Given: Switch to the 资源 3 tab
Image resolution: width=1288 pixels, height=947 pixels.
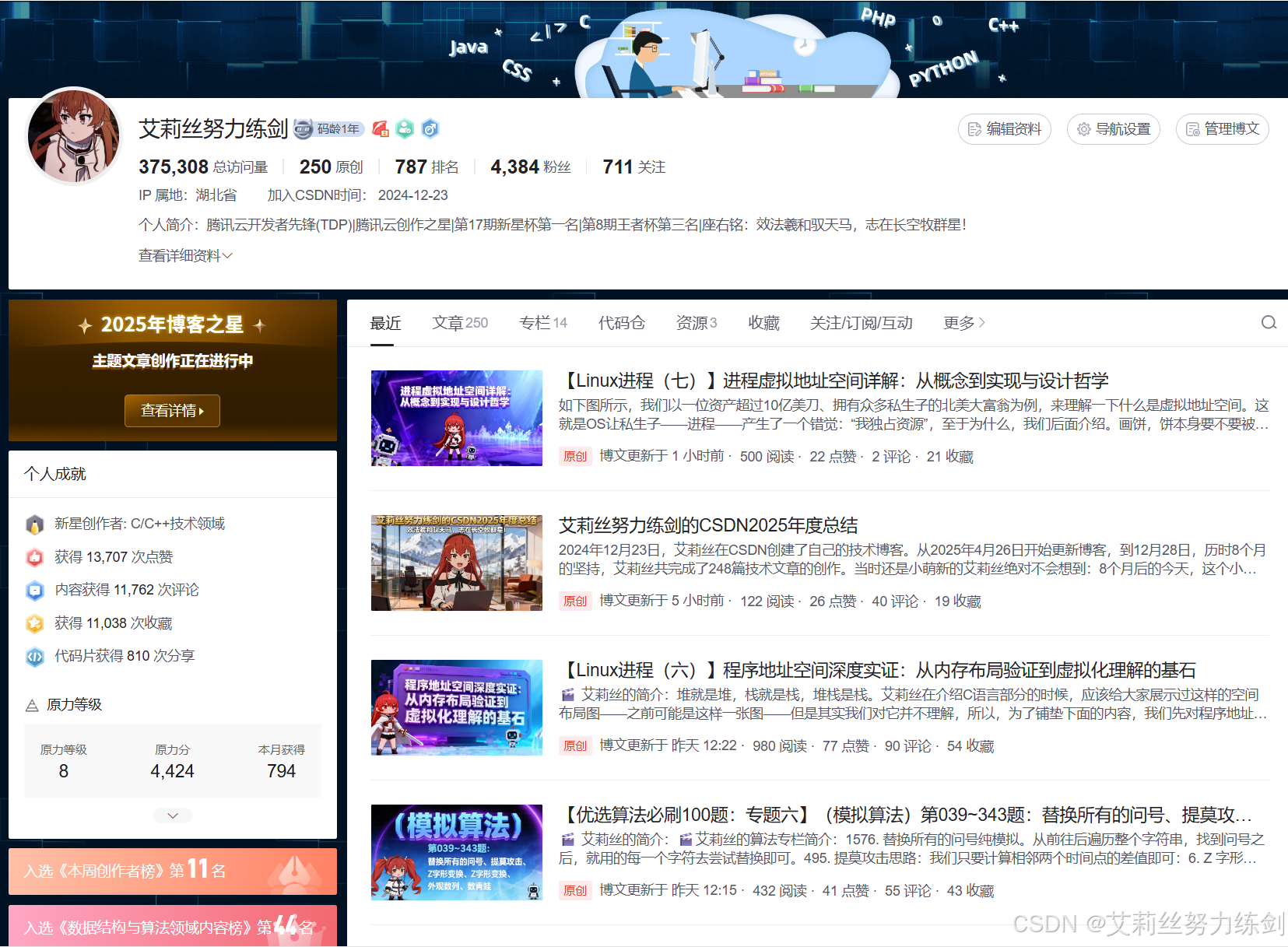Looking at the screenshot, I should tap(697, 323).
